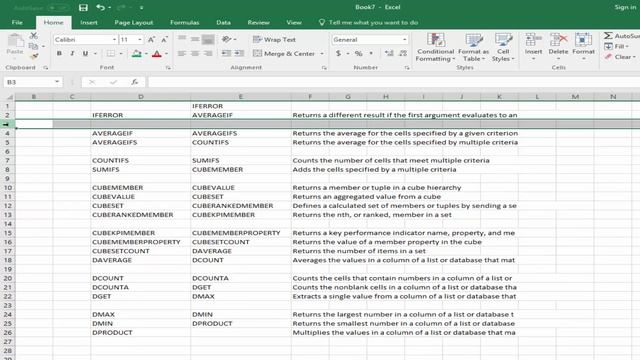This screenshot has height=360, width=640.
Task: Insert cells using Insert button
Action: [533, 47]
